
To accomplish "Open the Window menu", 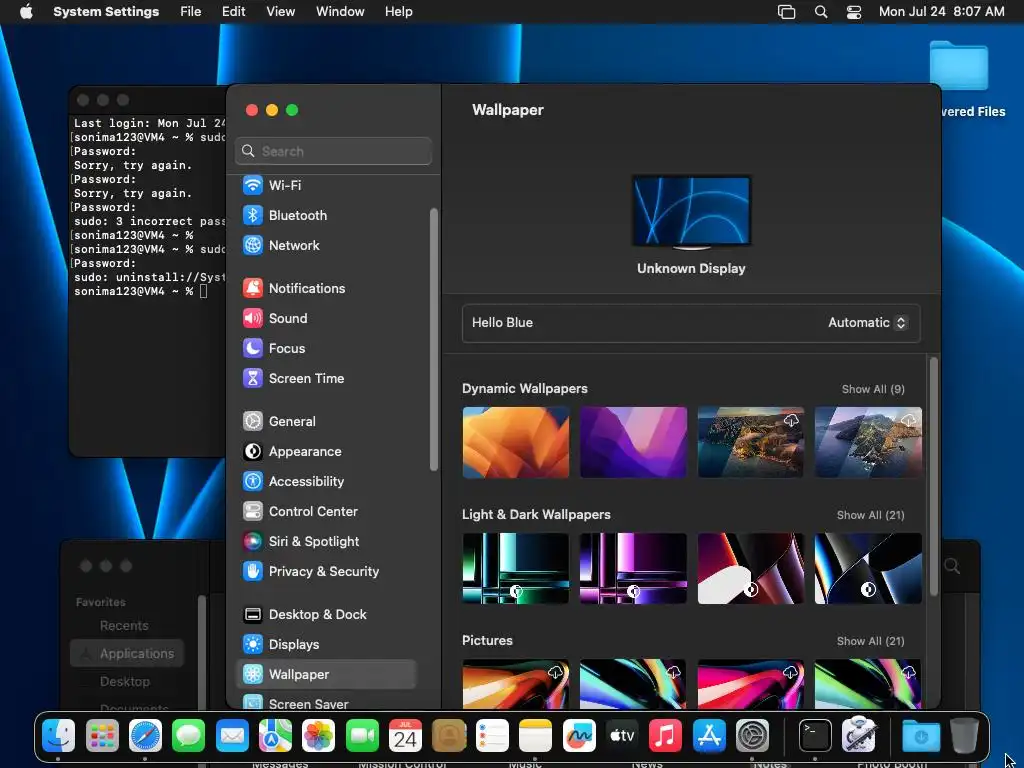I will pyautogui.click(x=340, y=12).
